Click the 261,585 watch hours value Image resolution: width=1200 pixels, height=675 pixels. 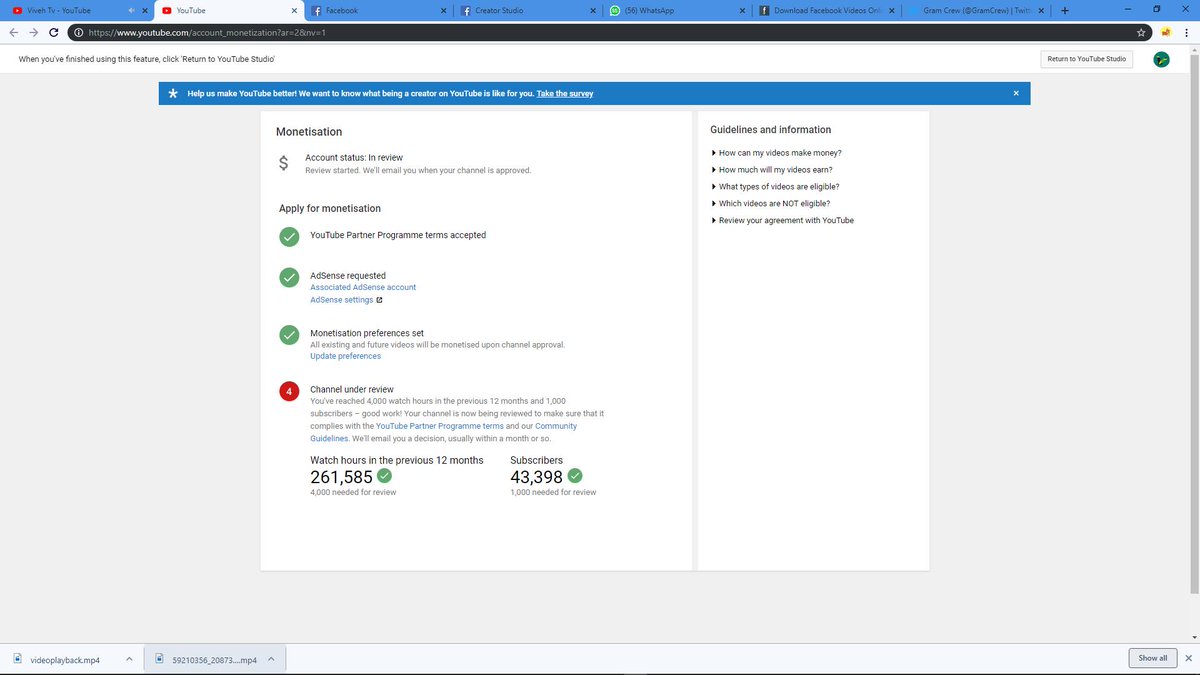(341, 477)
